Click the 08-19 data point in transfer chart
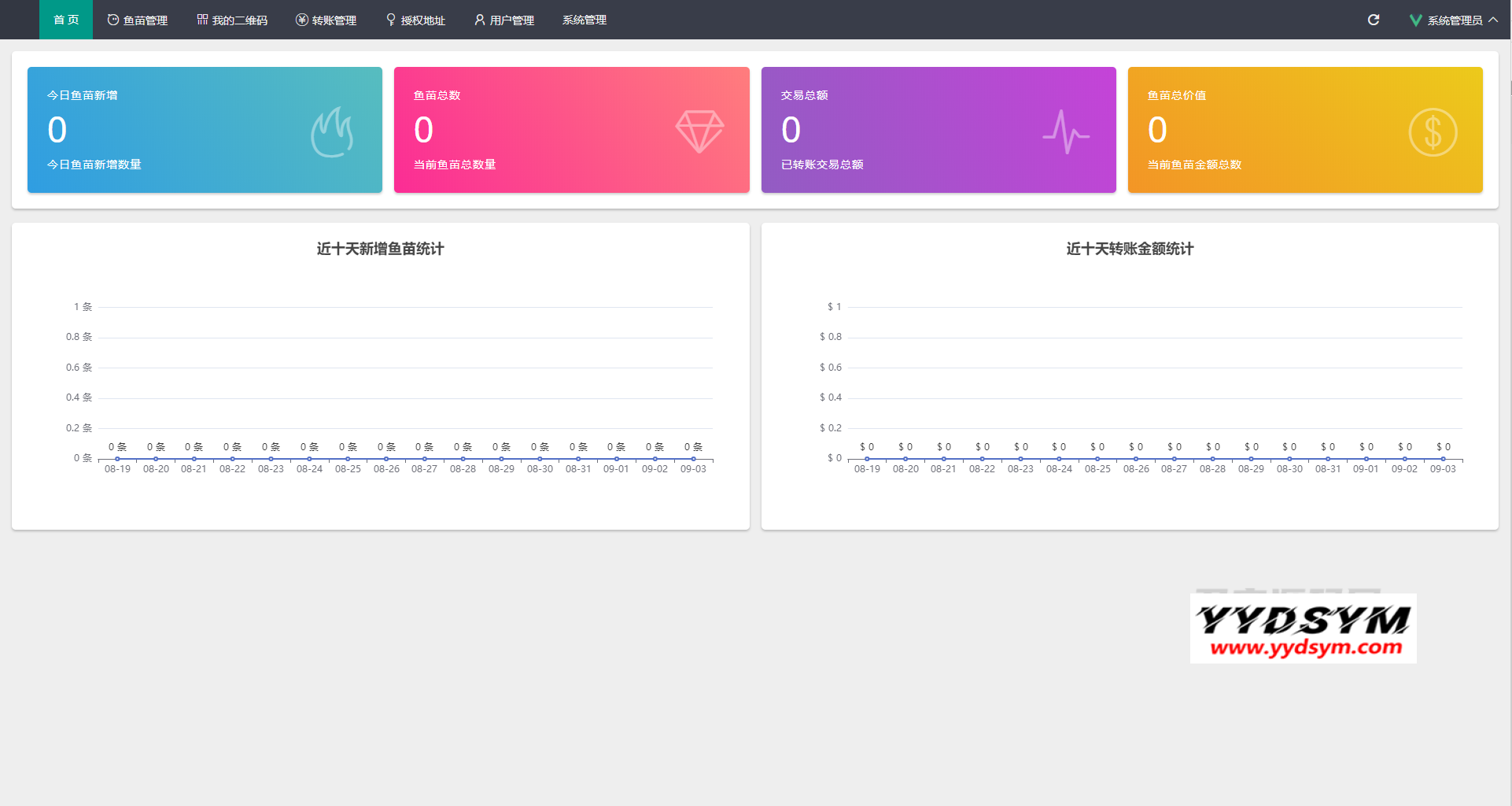The width and height of the screenshot is (1512, 806). (867, 459)
